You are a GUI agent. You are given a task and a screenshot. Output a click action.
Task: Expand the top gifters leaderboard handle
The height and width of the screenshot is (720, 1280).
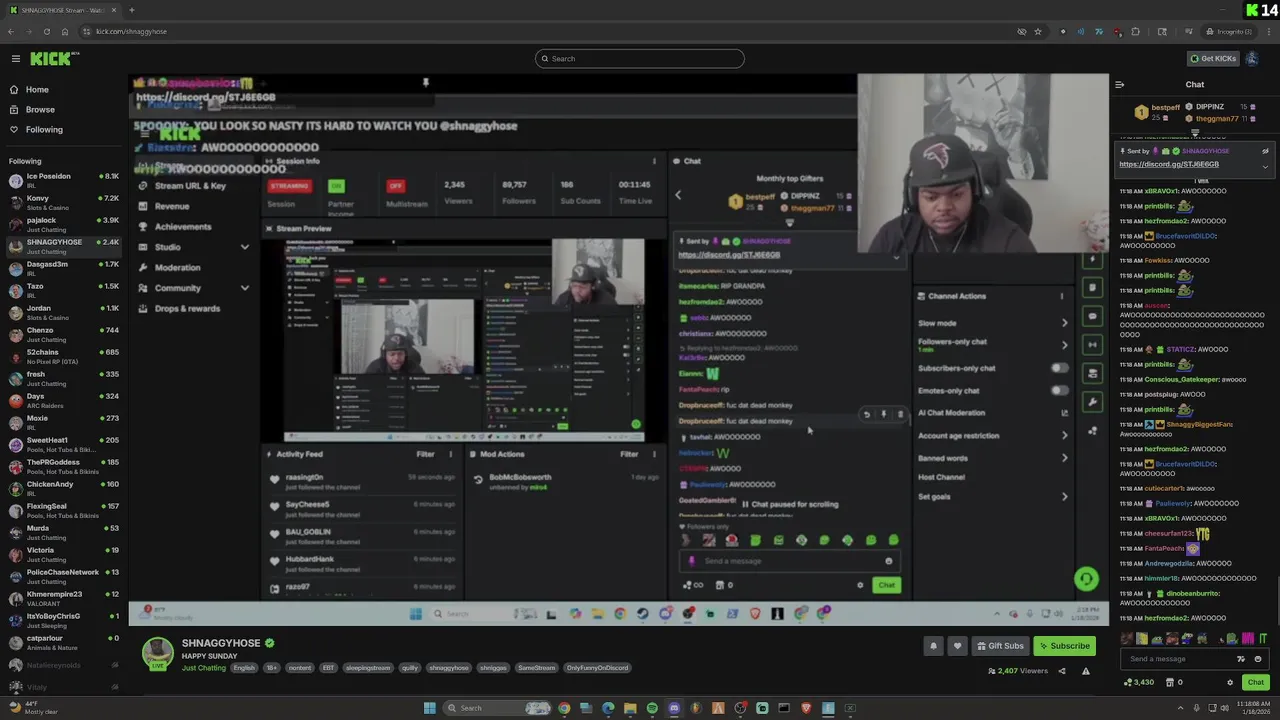click(1195, 132)
